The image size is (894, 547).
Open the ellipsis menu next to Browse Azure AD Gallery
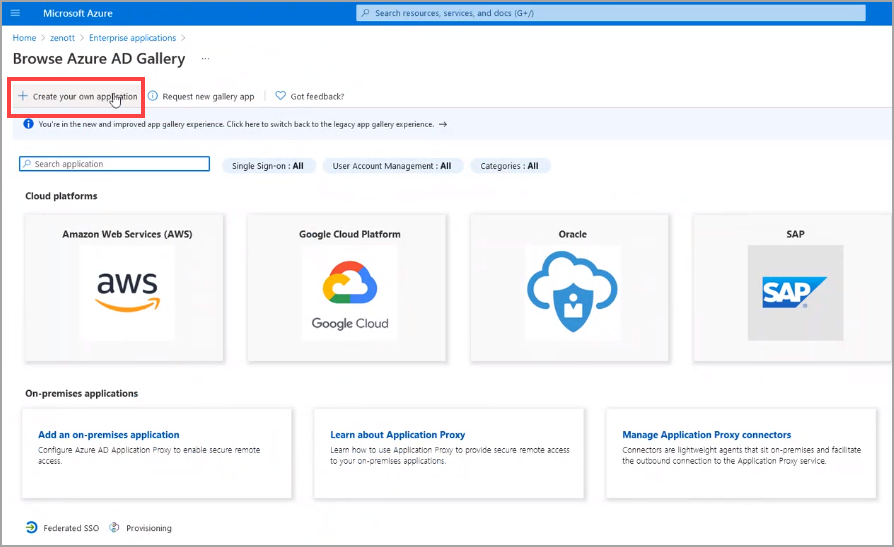205,59
